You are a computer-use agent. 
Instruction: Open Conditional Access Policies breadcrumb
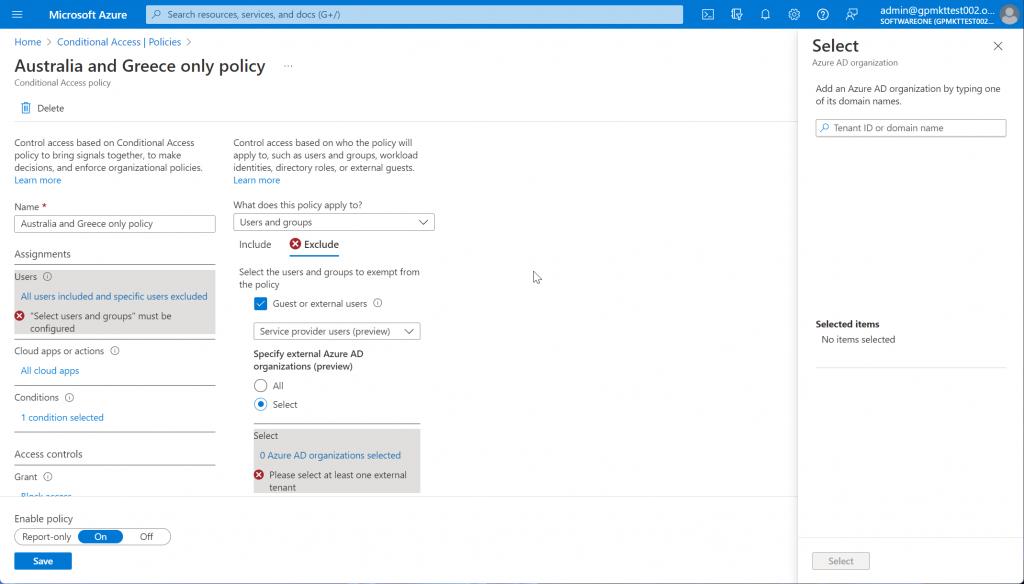119,42
